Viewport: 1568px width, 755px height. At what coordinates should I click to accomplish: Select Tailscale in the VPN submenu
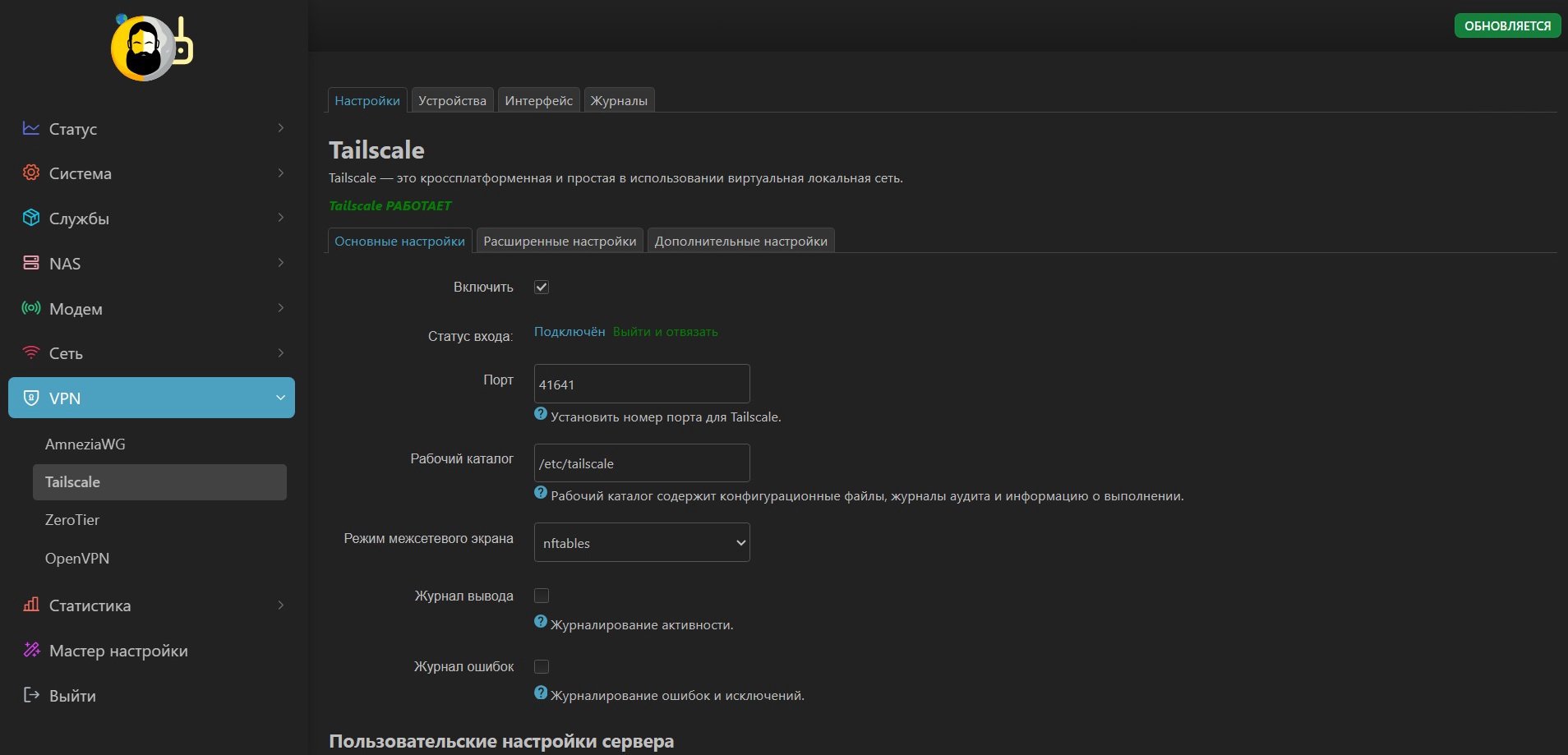159,482
